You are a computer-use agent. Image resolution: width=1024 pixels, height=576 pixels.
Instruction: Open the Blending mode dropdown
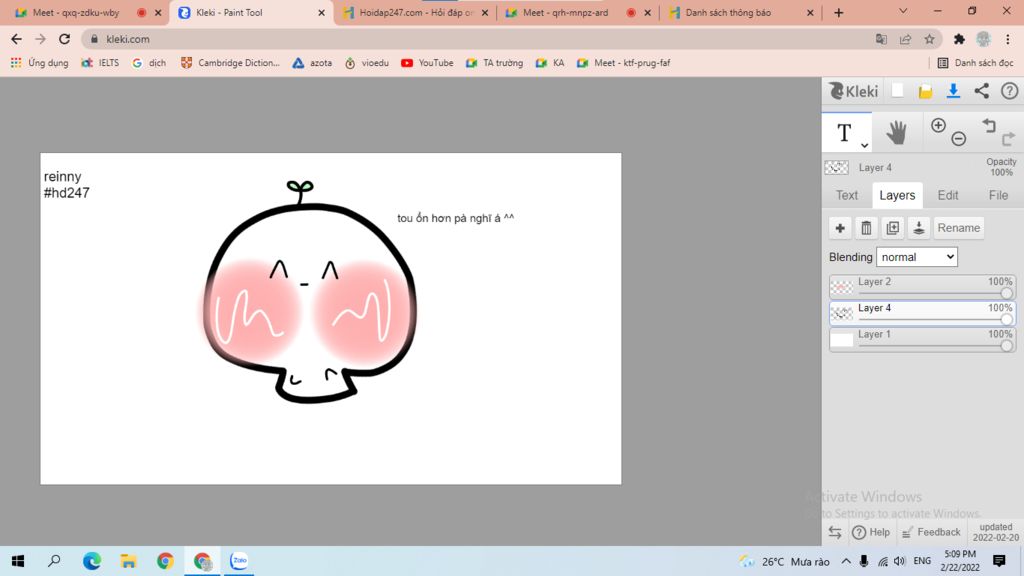916,257
